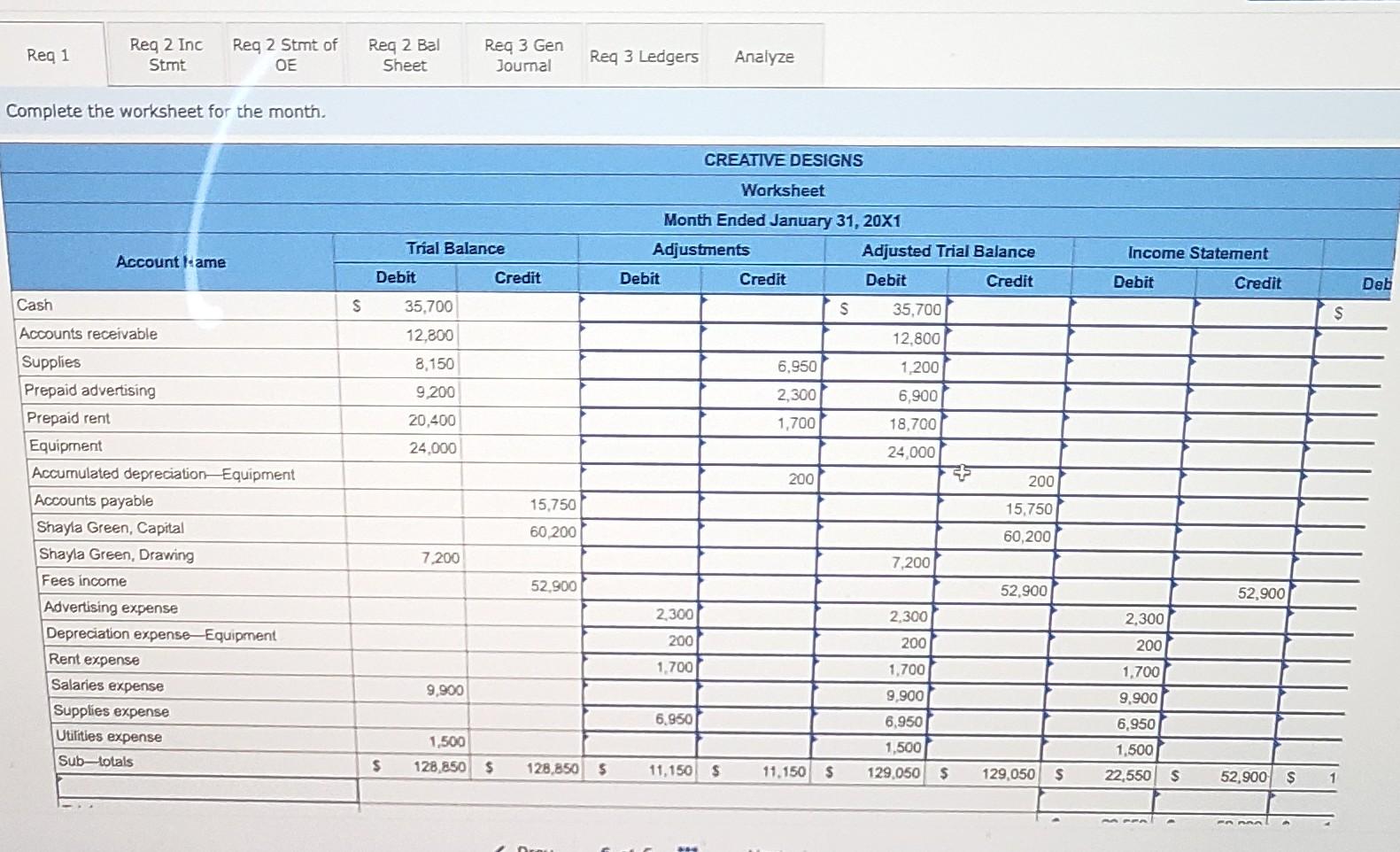Click the Cash account name
This screenshot has height=852, width=1400.
tap(35, 305)
